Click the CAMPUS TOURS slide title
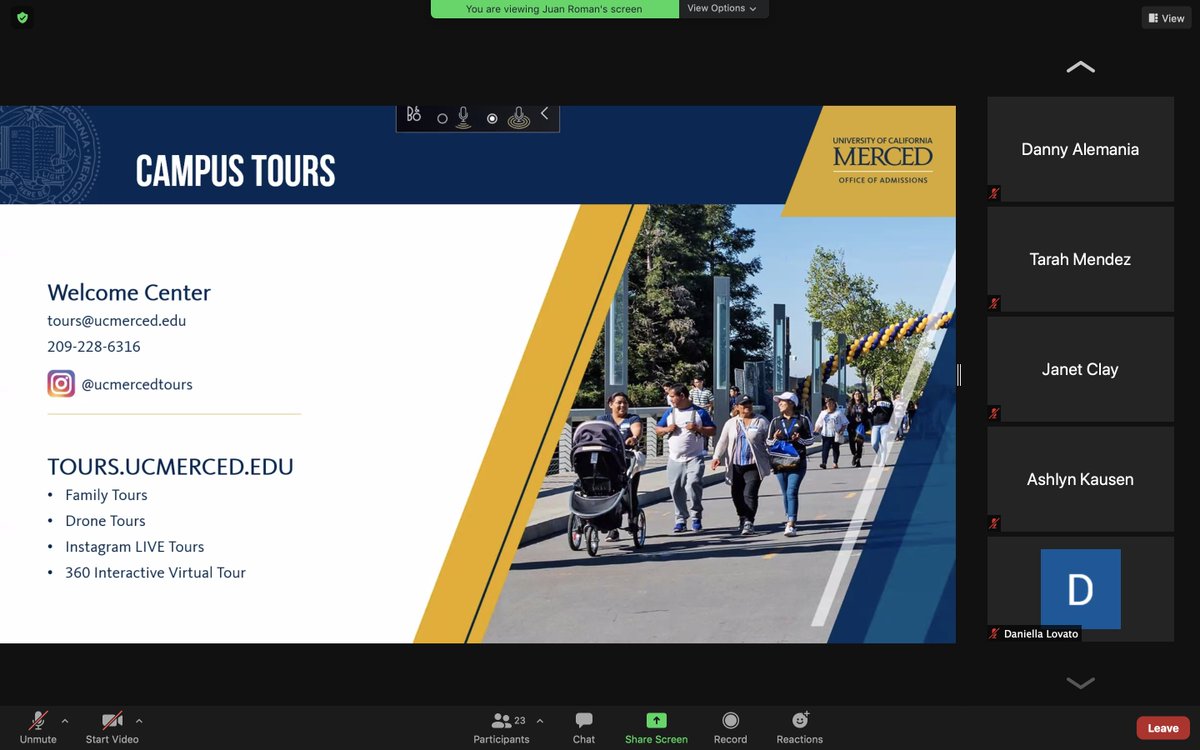 click(x=235, y=171)
